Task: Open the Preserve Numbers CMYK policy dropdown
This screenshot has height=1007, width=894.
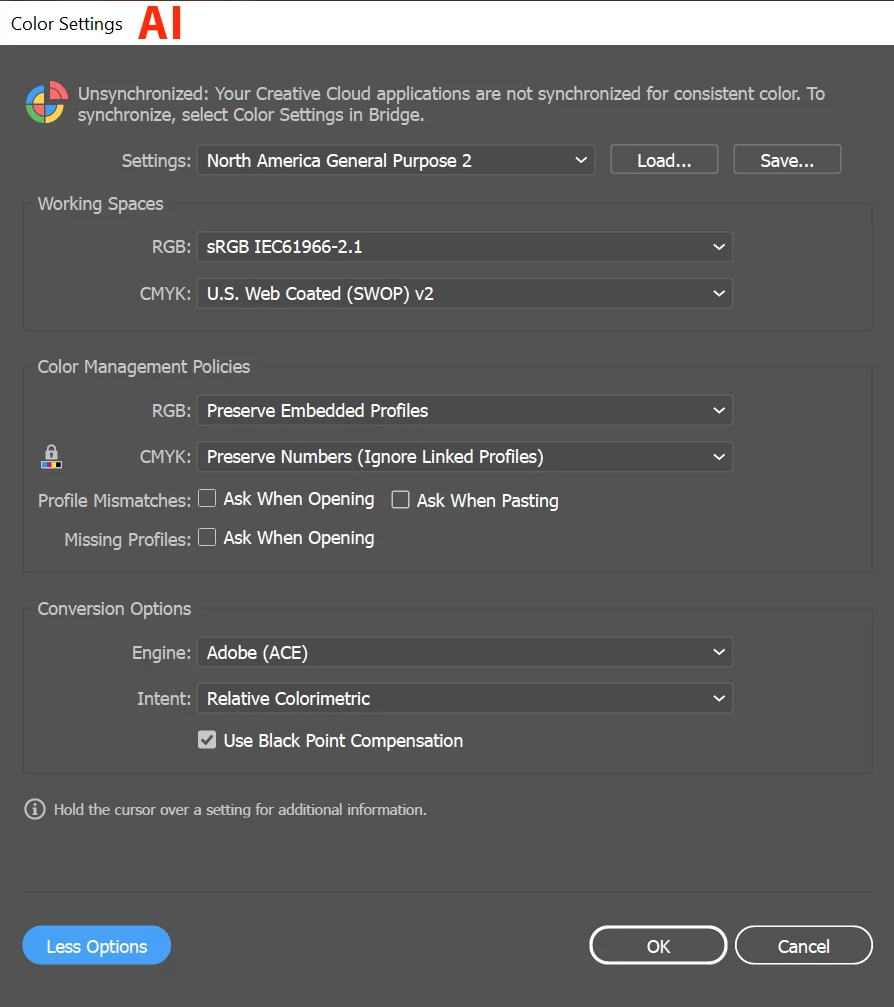Action: pyautogui.click(x=464, y=457)
